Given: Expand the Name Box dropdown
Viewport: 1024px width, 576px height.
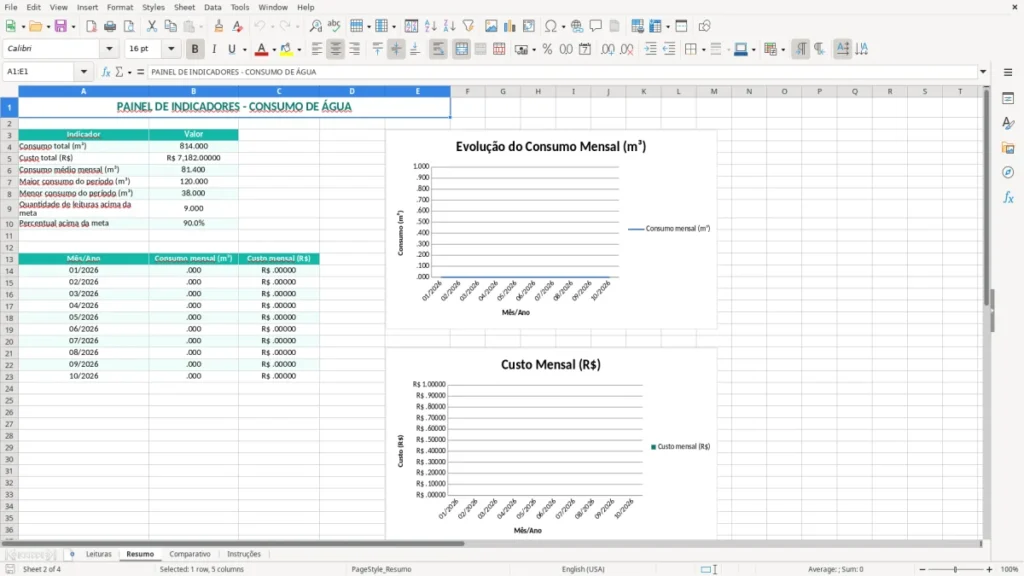Looking at the screenshot, I should point(84,72).
